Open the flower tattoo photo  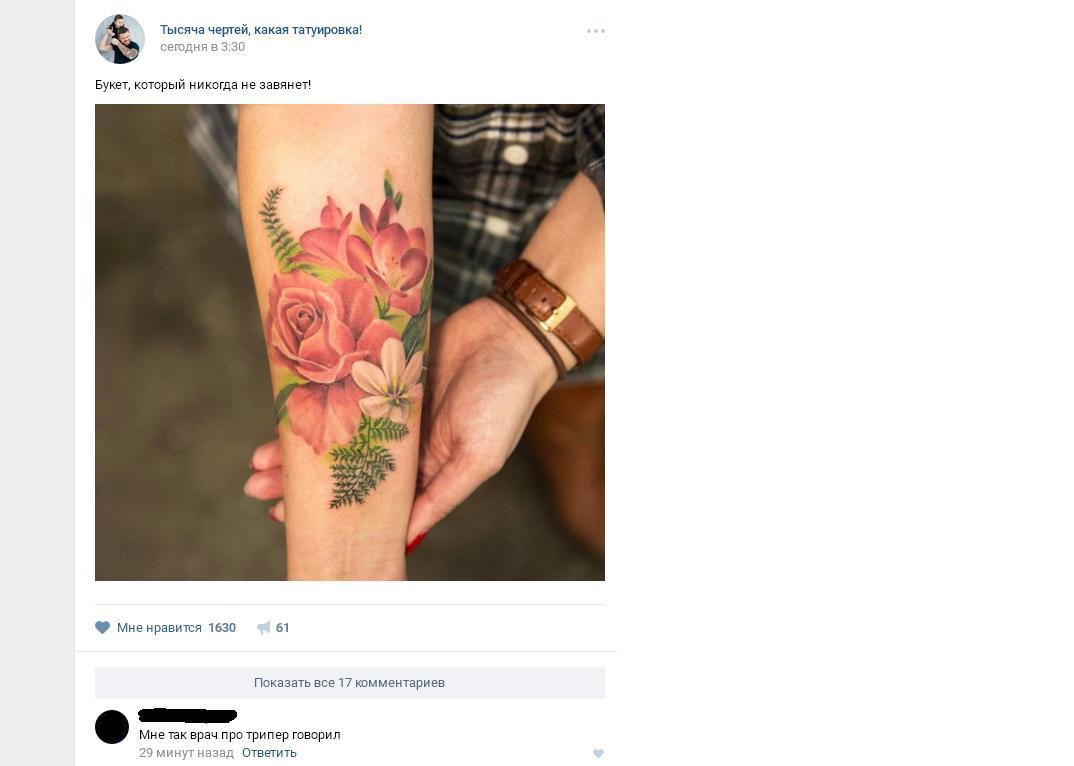click(x=349, y=342)
